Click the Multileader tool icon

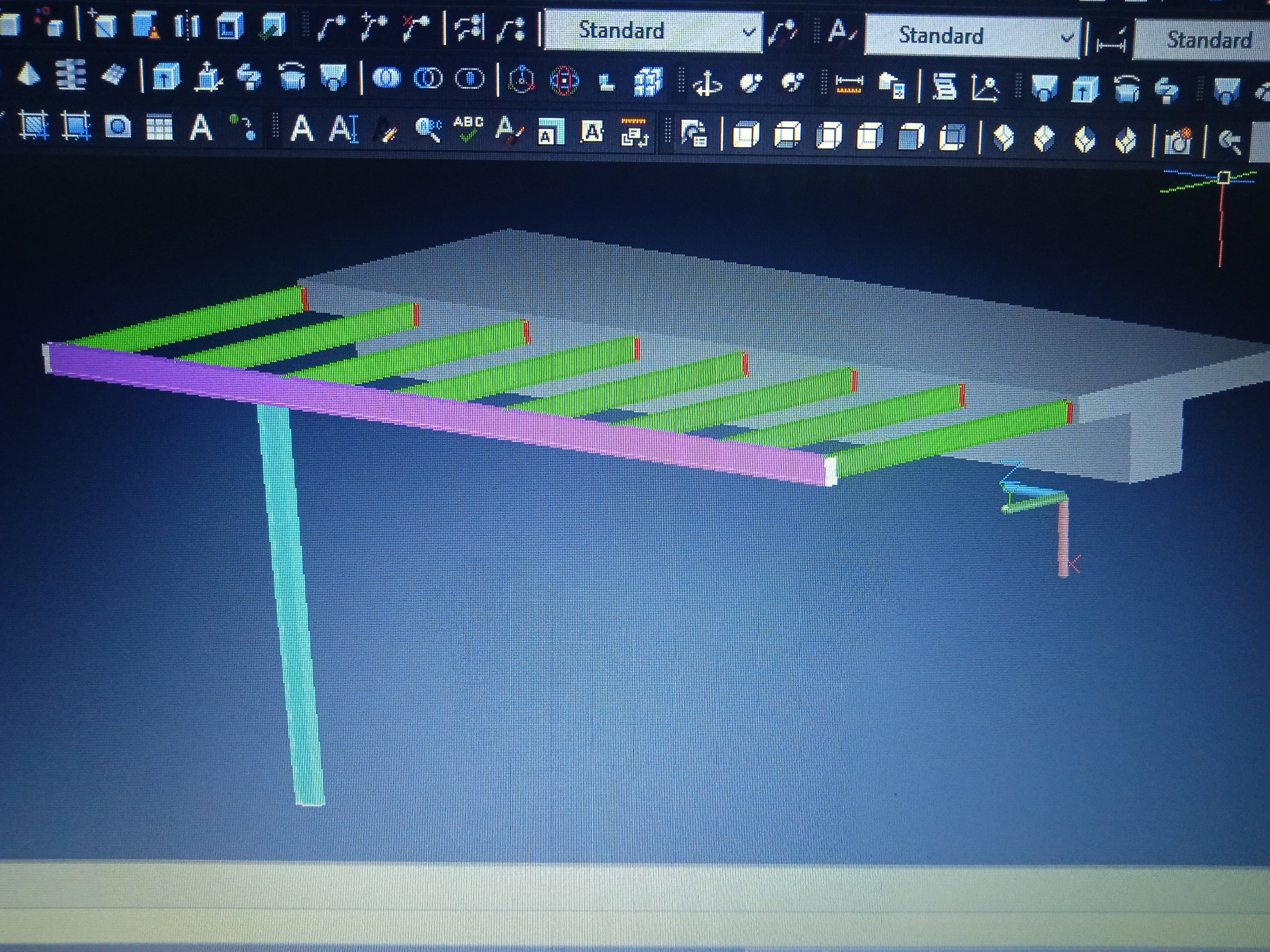pos(331,29)
